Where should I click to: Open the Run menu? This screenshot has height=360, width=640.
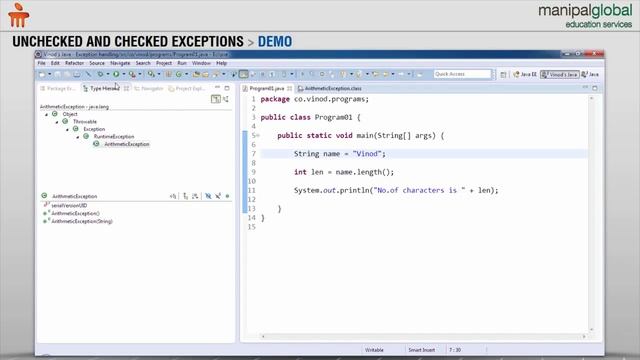point(182,63)
